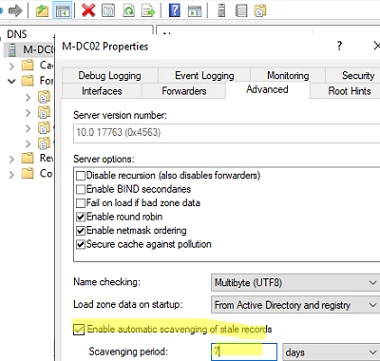This screenshot has width=380, height=361.
Task: Click the gray record sheet toolbar icon
Action: pos(241,11)
